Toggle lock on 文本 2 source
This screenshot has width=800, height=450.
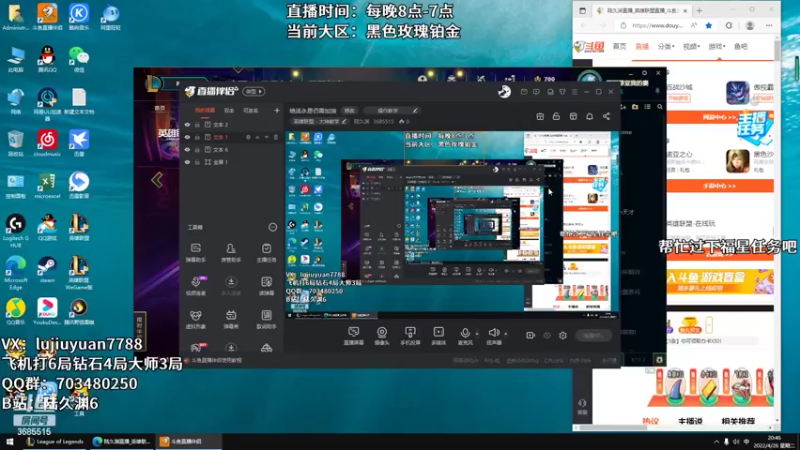coord(197,124)
